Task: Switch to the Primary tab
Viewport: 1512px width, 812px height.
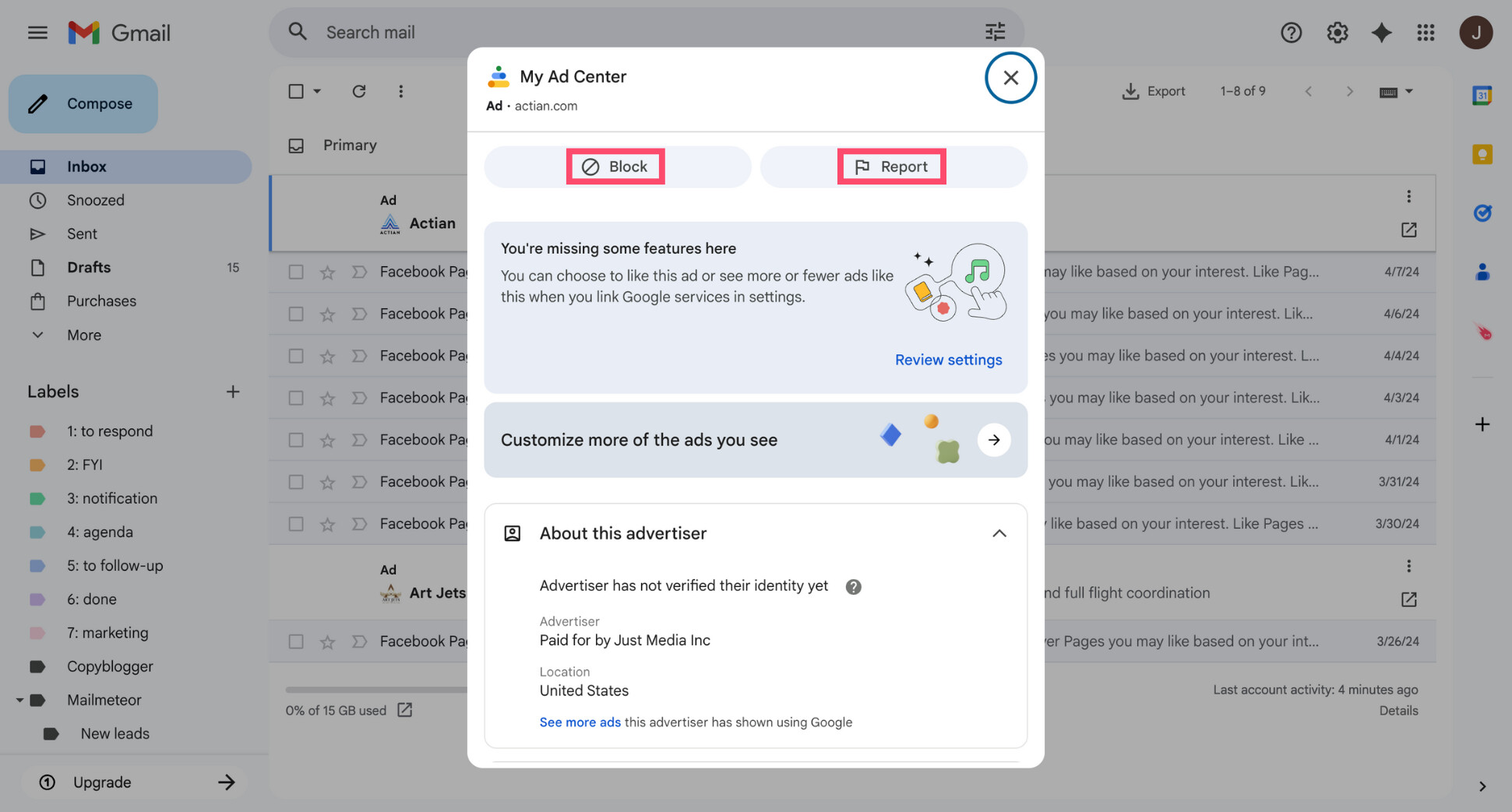Action: pos(350,145)
